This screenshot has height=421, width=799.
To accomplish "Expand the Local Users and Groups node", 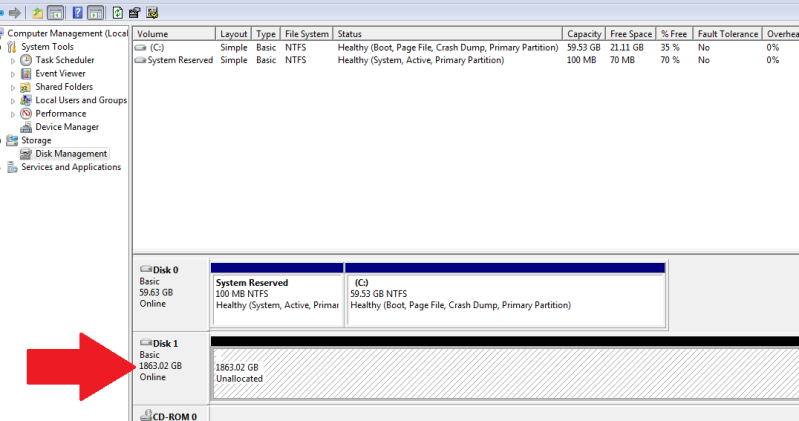I will (13, 100).
